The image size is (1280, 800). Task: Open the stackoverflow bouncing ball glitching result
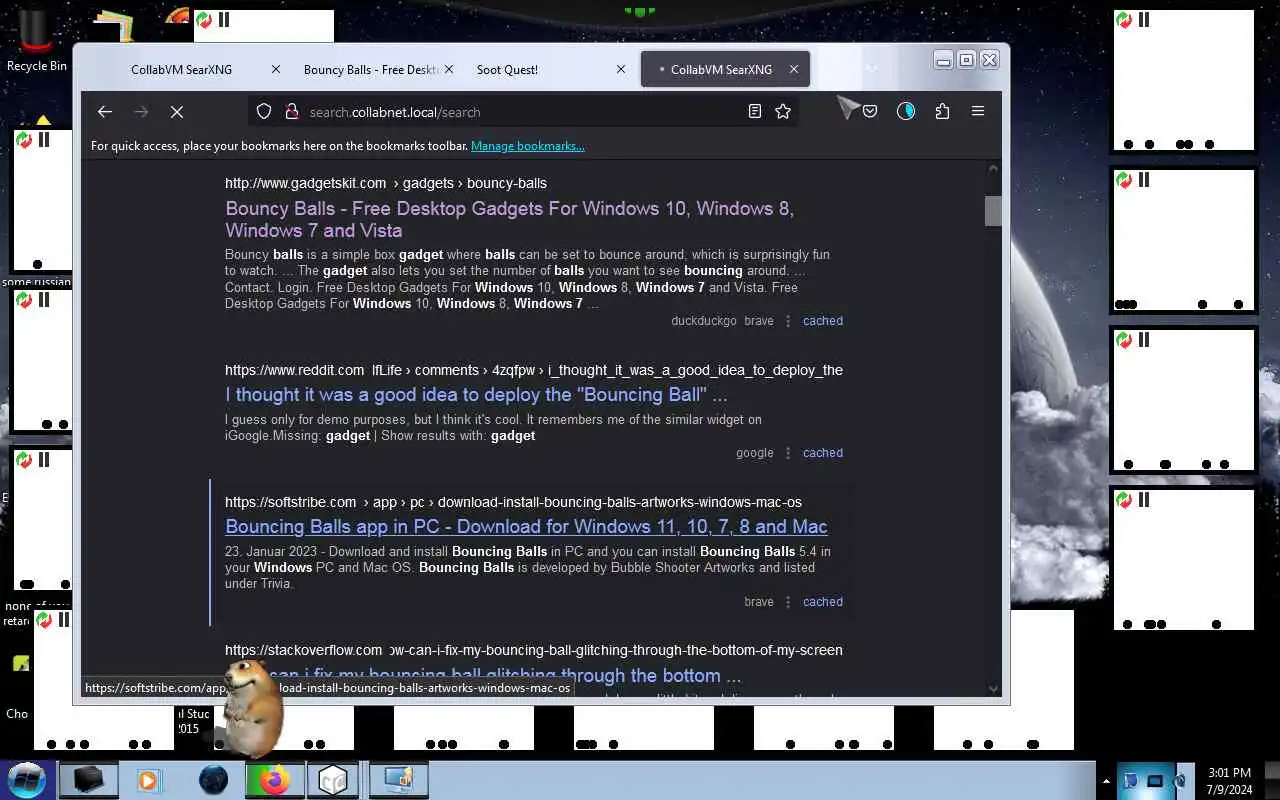tap(483, 676)
